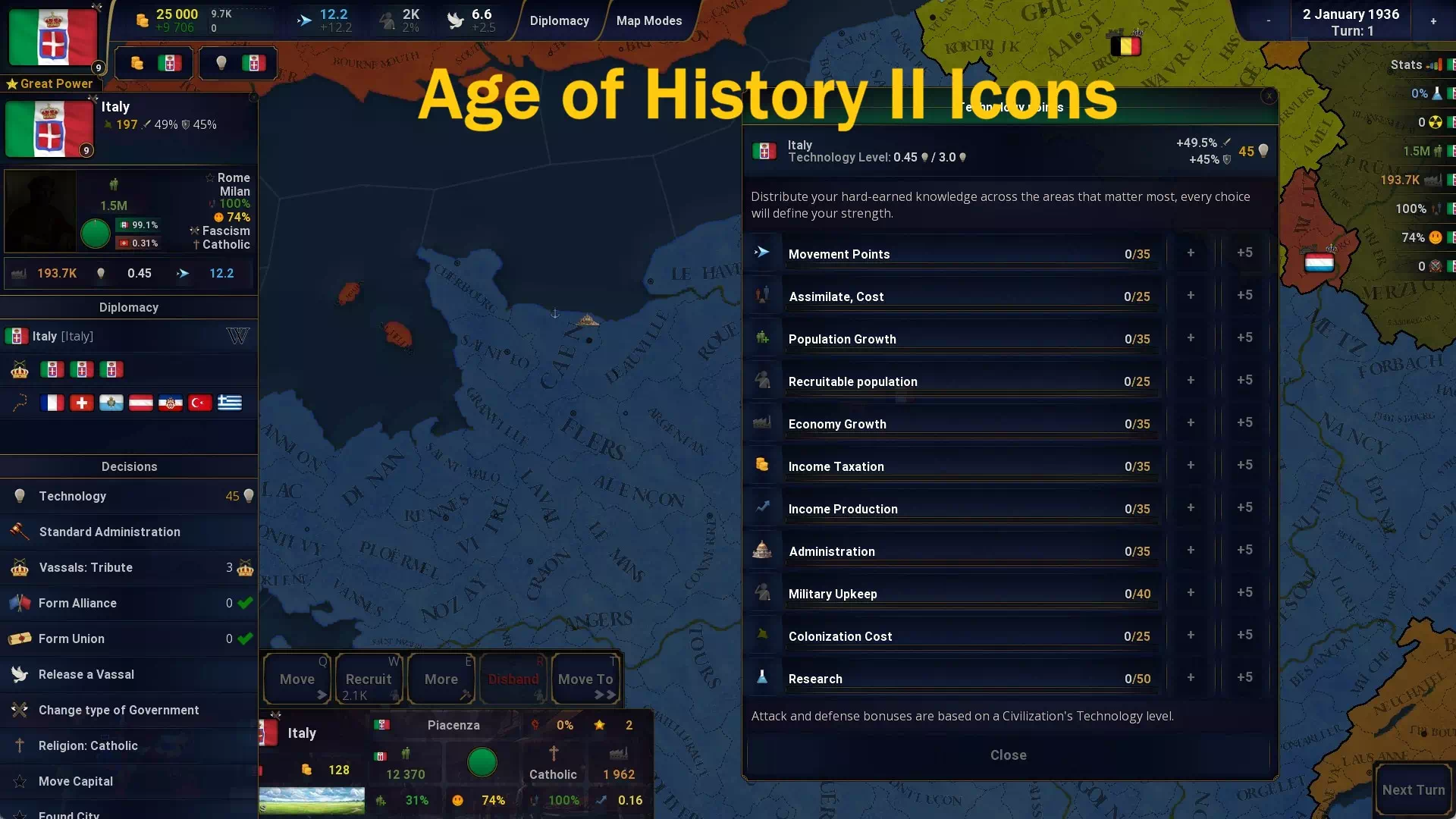The image size is (1456, 819).
Task: Click the Income Taxation coins icon
Action: (762, 465)
